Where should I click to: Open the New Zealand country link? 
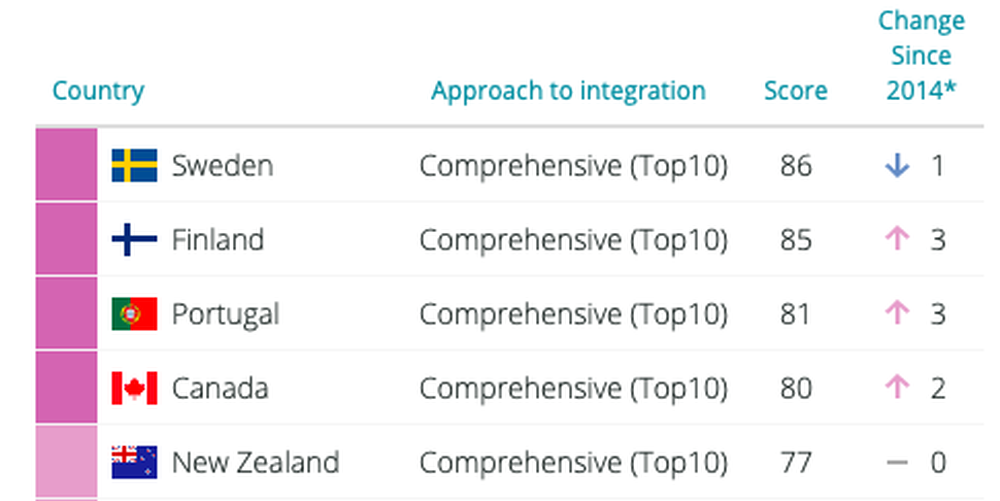point(255,462)
